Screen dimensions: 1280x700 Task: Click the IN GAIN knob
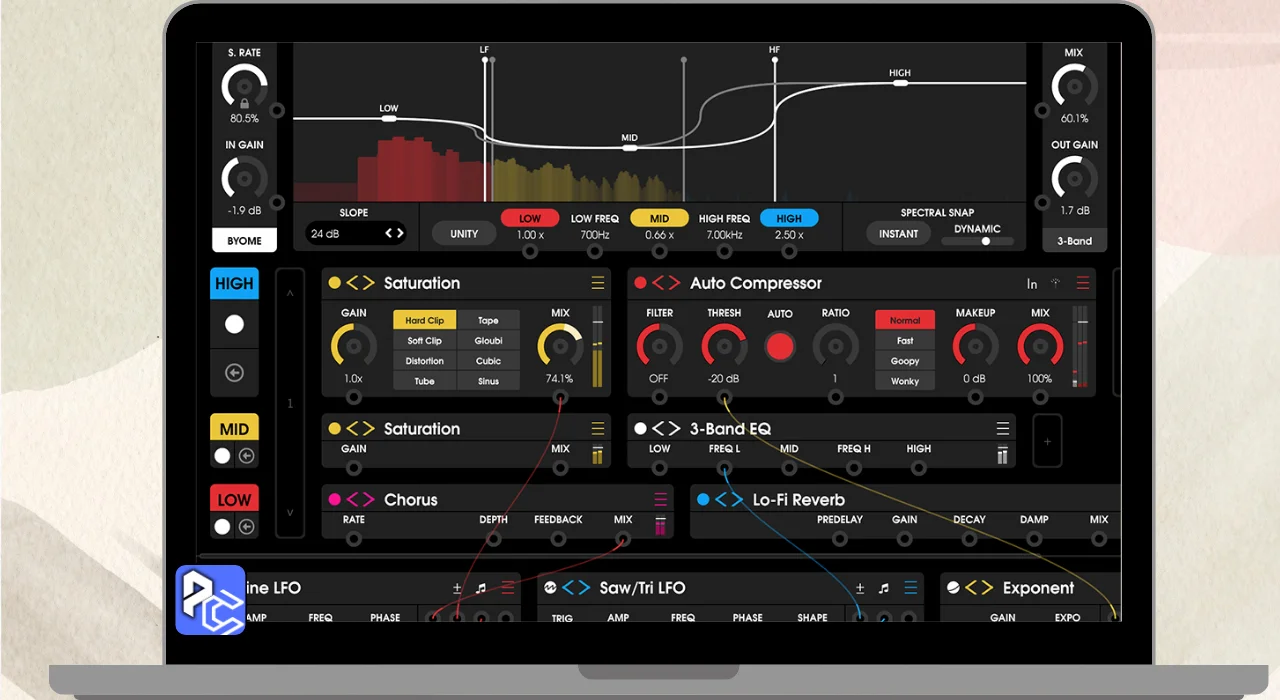click(x=244, y=179)
